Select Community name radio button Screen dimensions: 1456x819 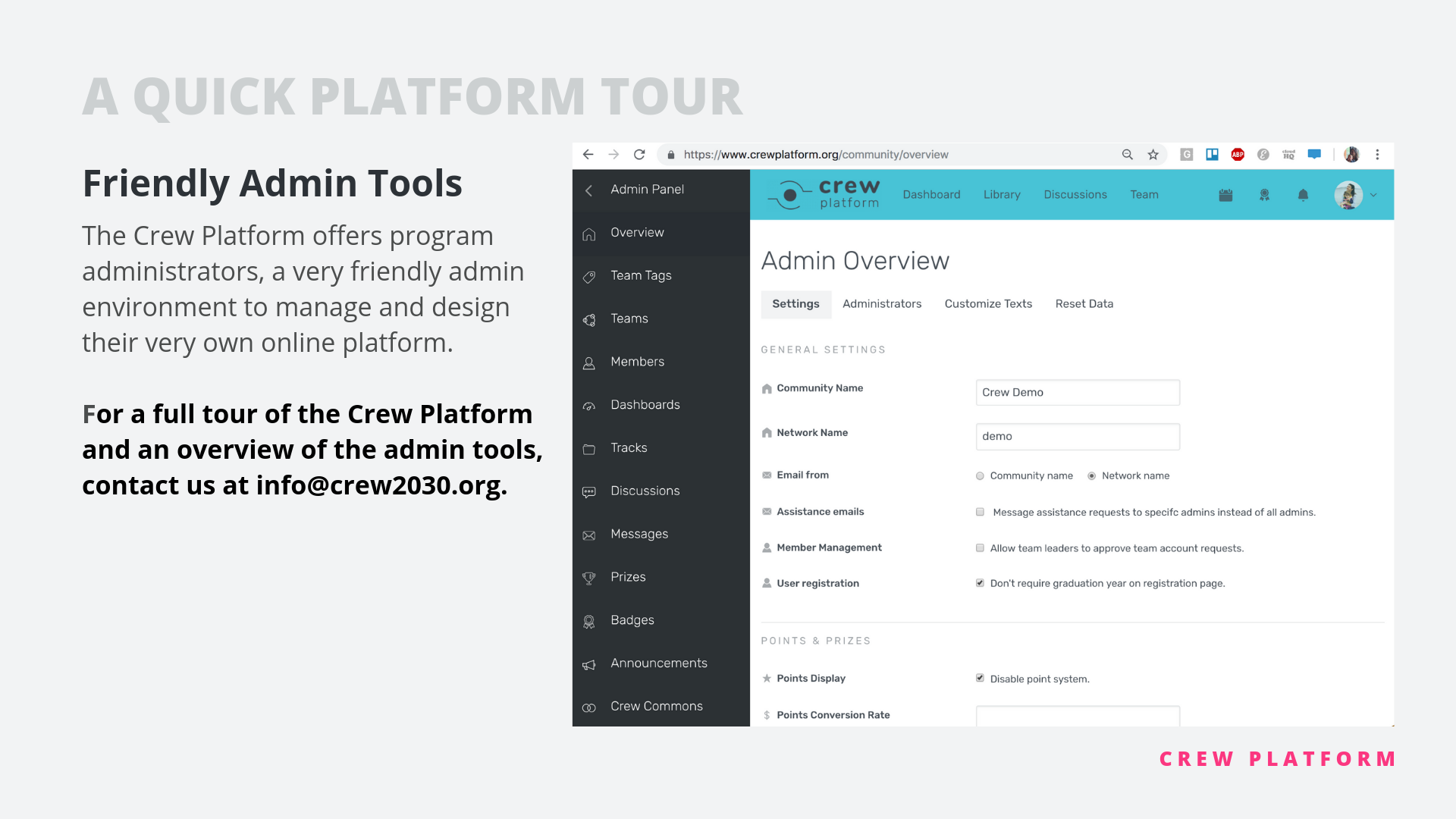pyautogui.click(x=980, y=476)
